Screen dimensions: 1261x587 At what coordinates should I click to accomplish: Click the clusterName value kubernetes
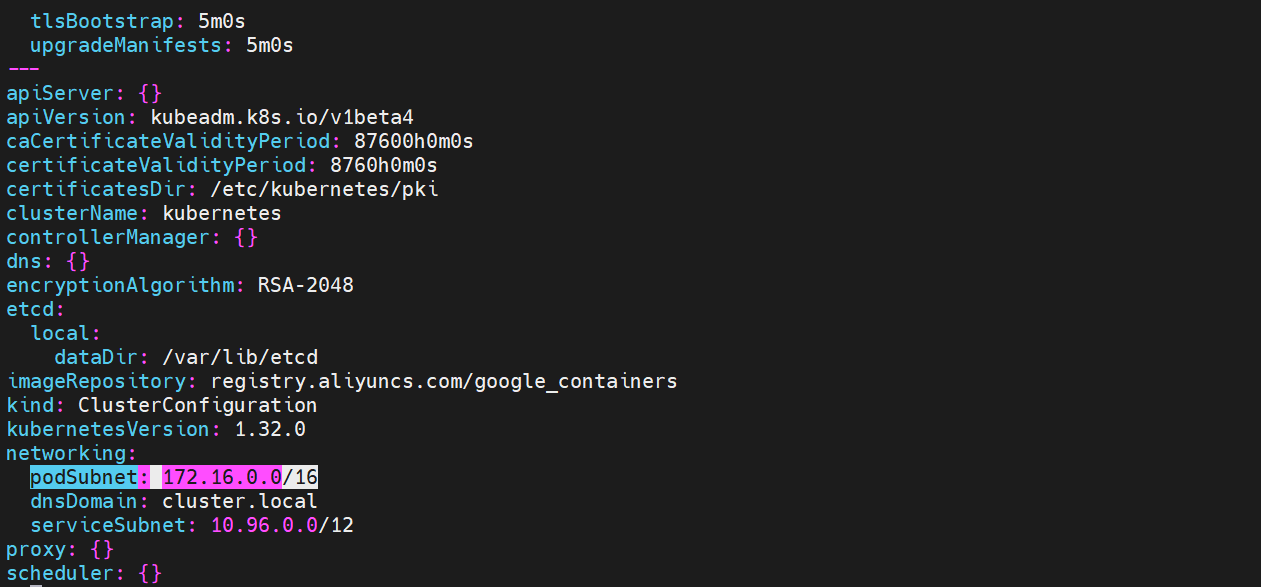[x=221, y=213]
